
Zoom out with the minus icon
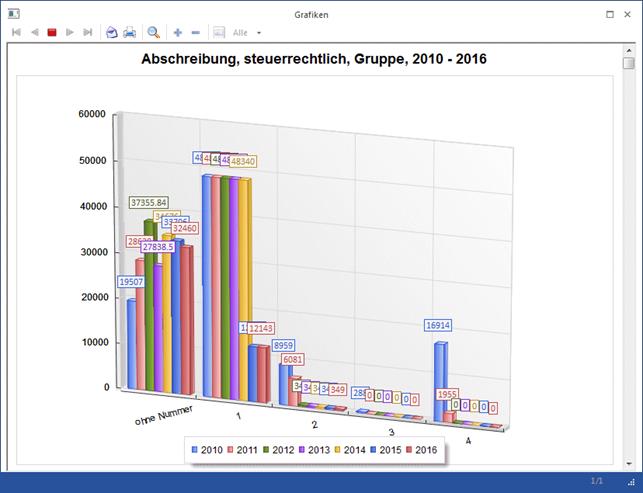pyautogui.click(x=195, y=33)
